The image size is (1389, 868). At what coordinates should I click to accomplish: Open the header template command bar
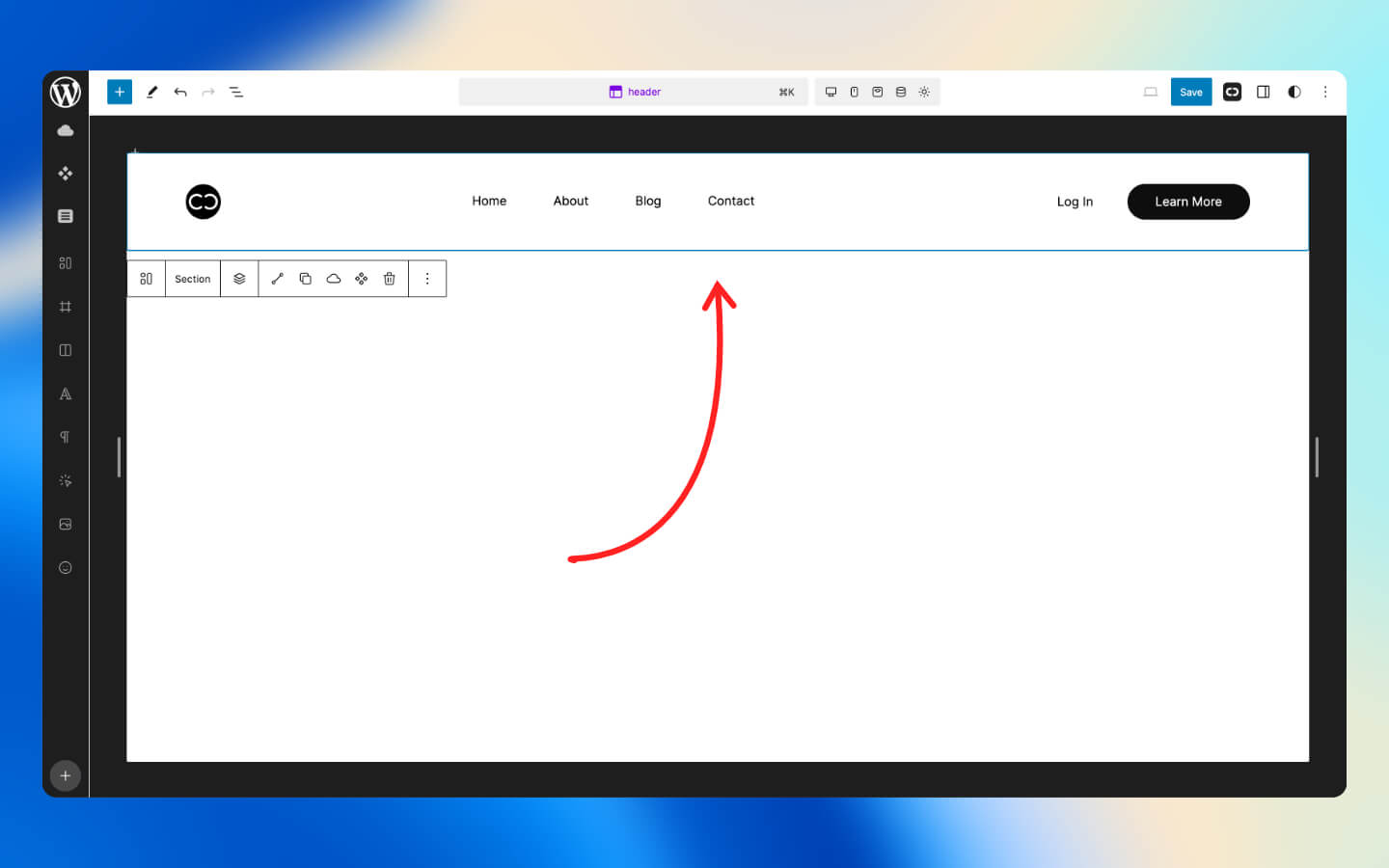coord(634,92)
